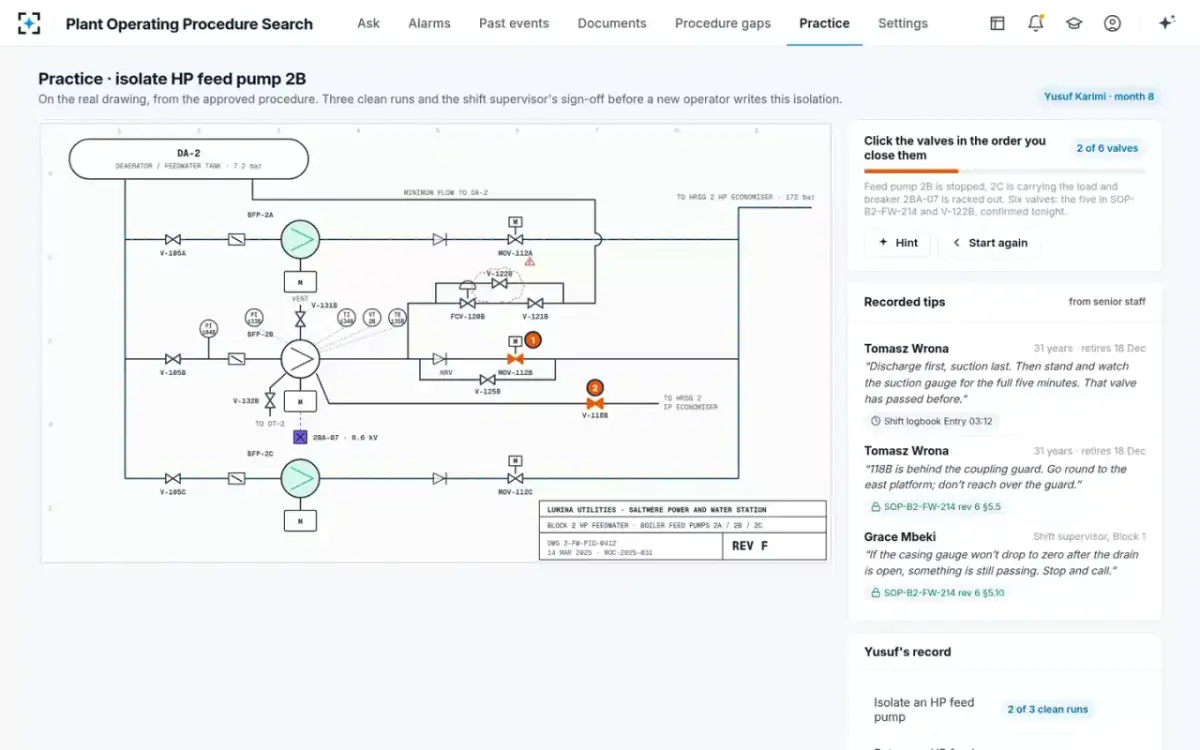Click the BFP-2A pump symbol
Image resolution: width=1200 pixels, height=750 pixels.
(x=300, y=239)
